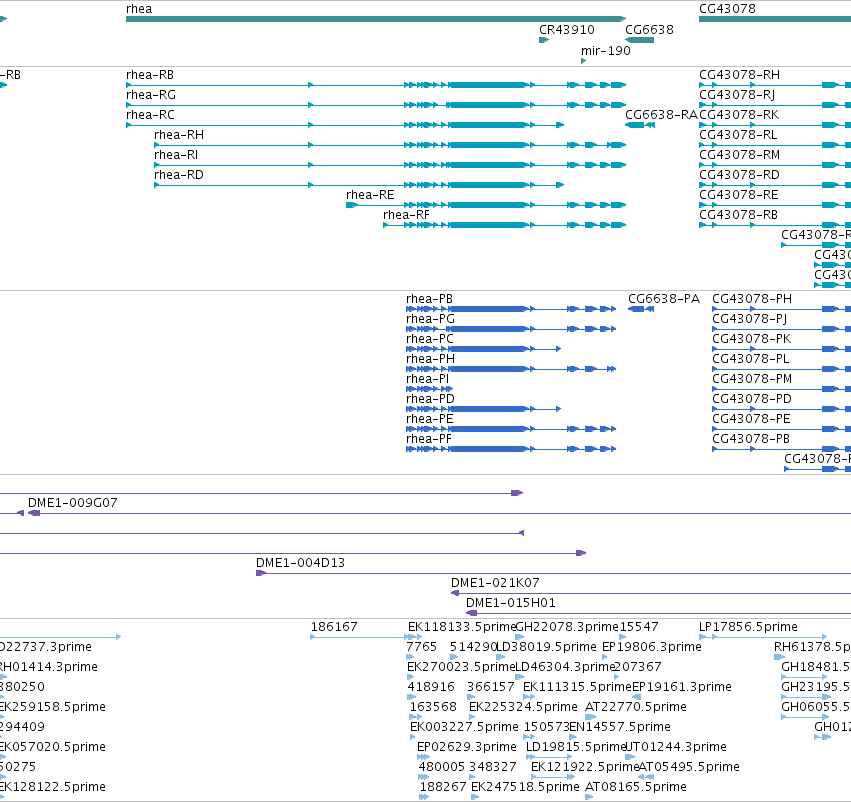Click the CG6638-RA transcript label

[x=661, y=115]
